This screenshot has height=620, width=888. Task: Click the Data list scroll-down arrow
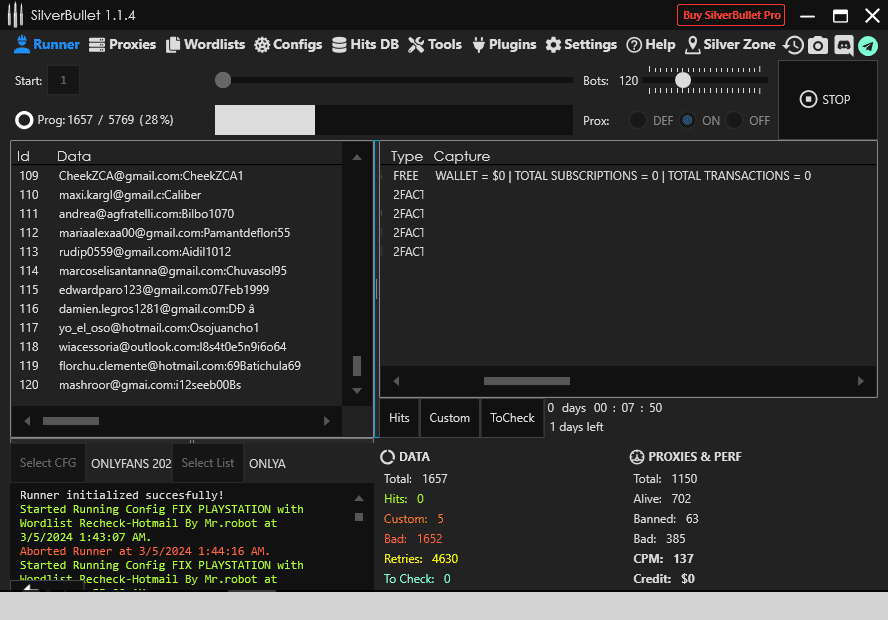point(357,390)
